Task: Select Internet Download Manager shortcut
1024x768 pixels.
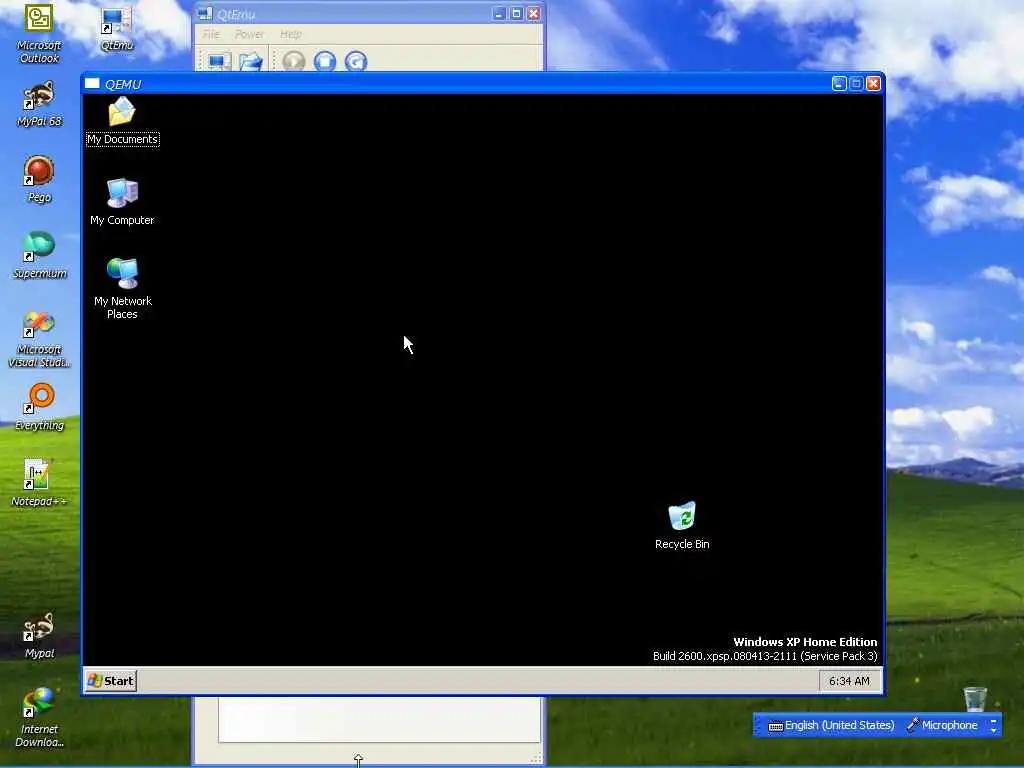Action: point(39,717)
